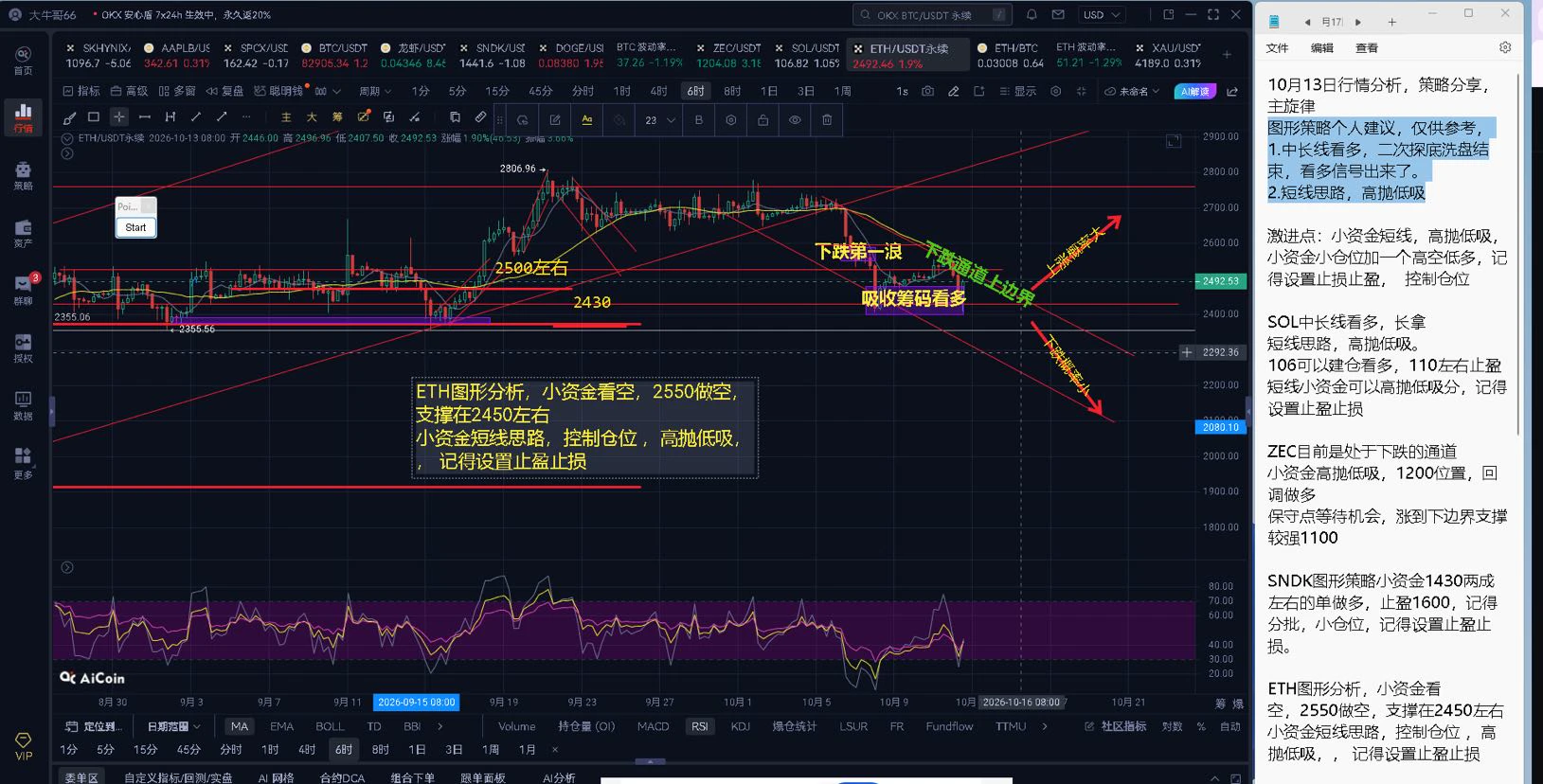Add a new symbol tab
This screenshot has width=1543, height=784.
point(1227,55)
